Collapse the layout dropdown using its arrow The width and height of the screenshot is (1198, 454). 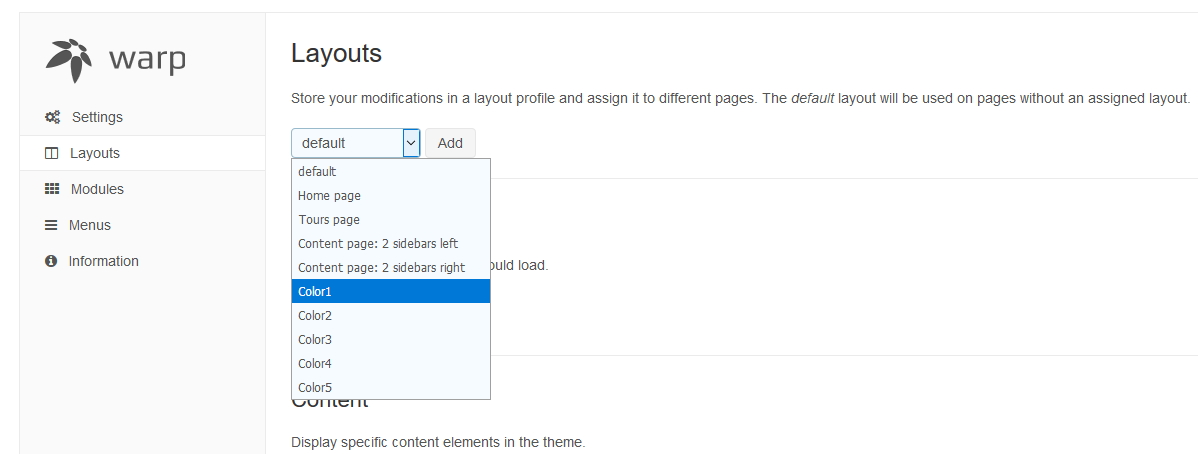[411, 143]
